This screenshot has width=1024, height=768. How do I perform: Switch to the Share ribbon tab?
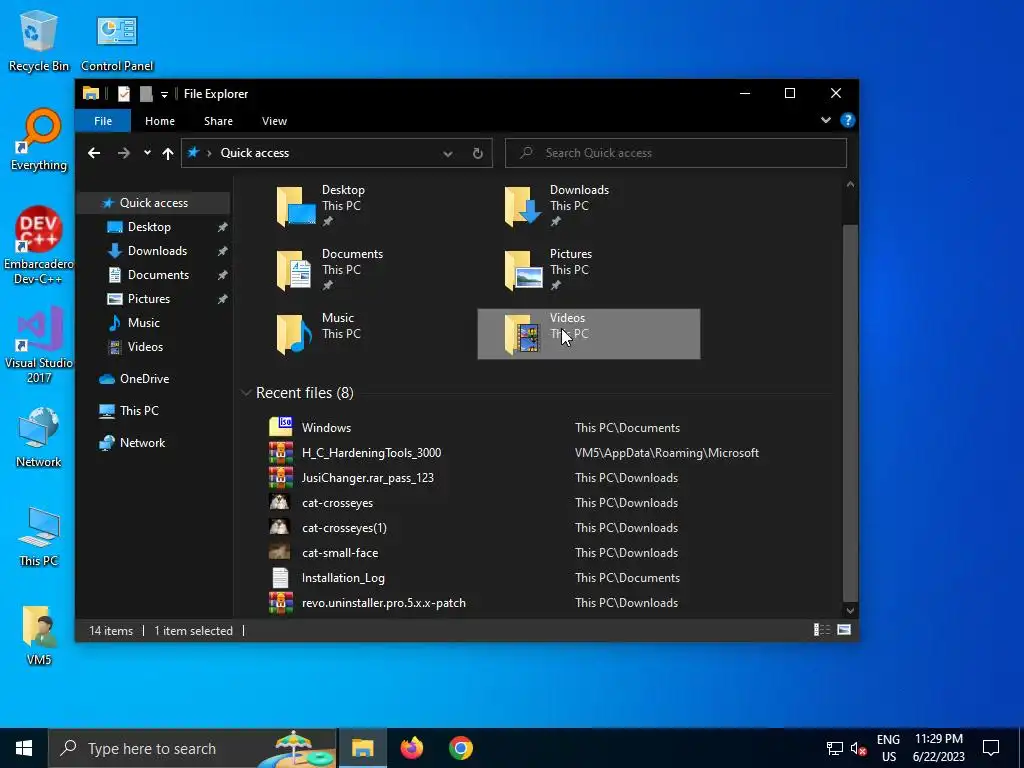pyautogui.click(x=218, y=121)
